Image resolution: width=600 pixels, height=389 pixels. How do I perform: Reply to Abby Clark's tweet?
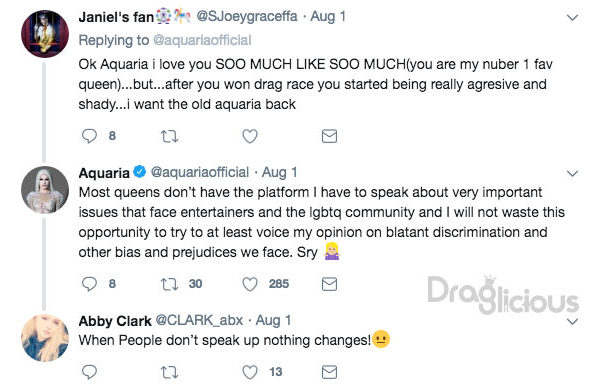[90, 372]
